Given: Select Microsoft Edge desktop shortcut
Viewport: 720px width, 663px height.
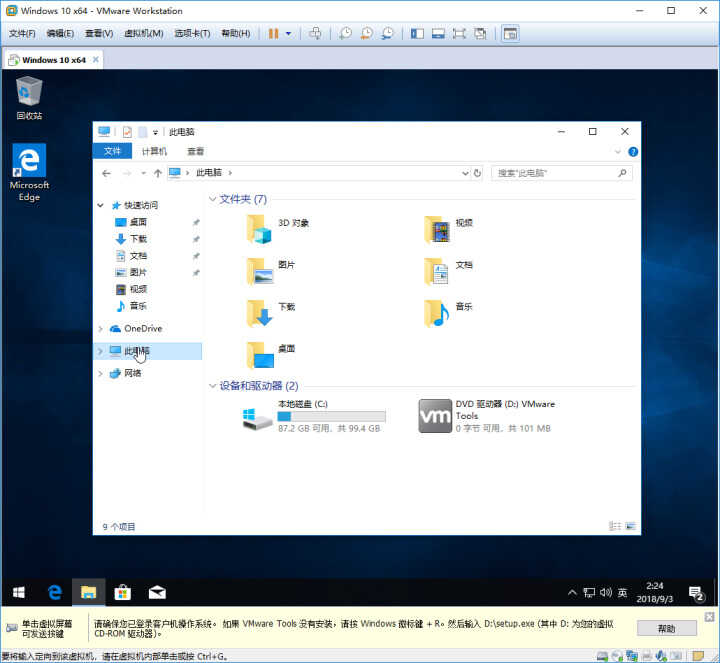Looking at the screenshot, I should (x=29, y=172).
